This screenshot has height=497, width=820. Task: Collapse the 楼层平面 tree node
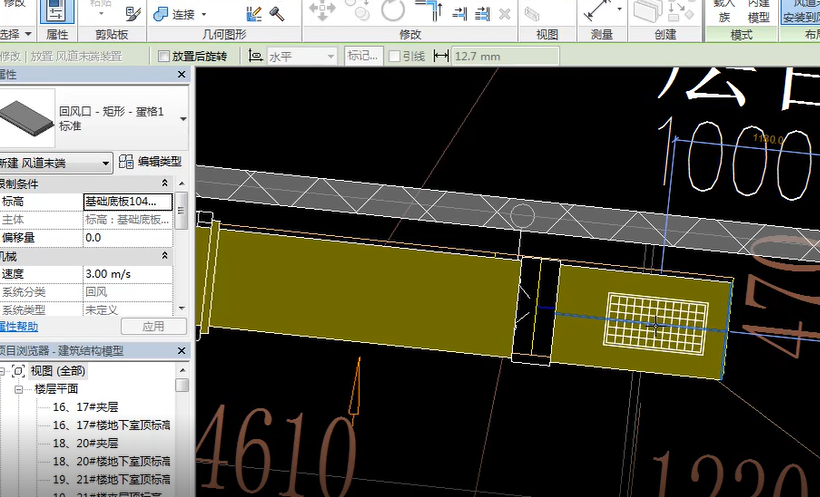[x=20, y=388]
